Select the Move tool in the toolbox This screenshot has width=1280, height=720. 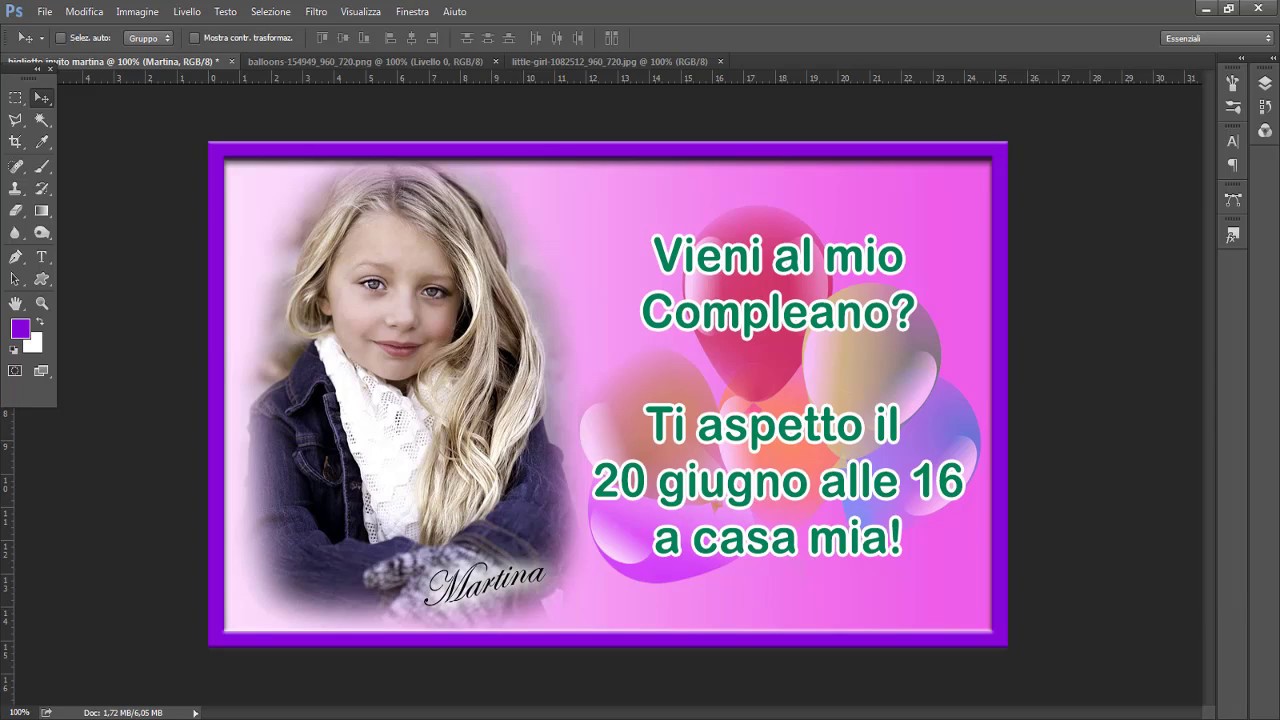coord(42,98)
